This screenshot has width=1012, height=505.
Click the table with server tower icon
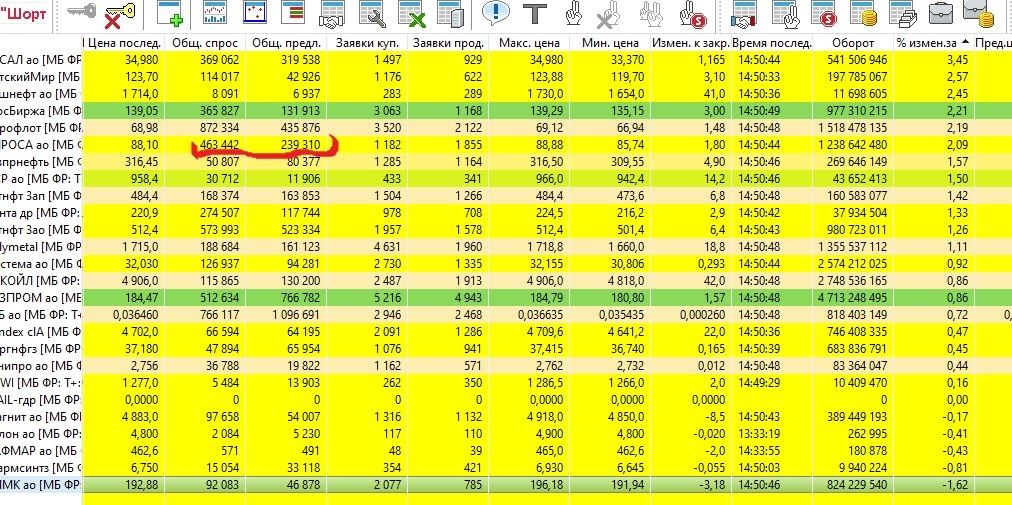(450, 14)
